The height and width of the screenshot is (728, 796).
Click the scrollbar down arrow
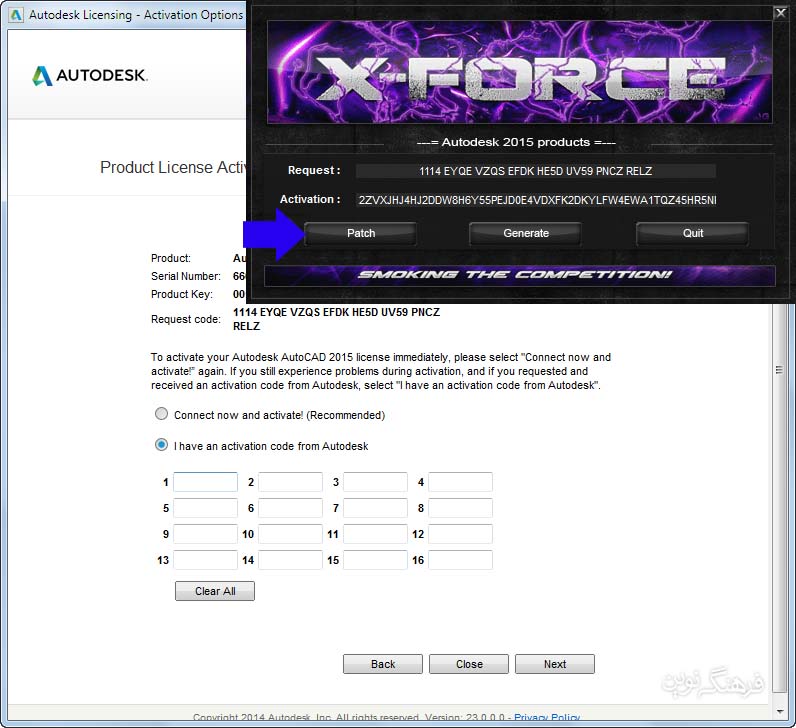coord(779,712)
